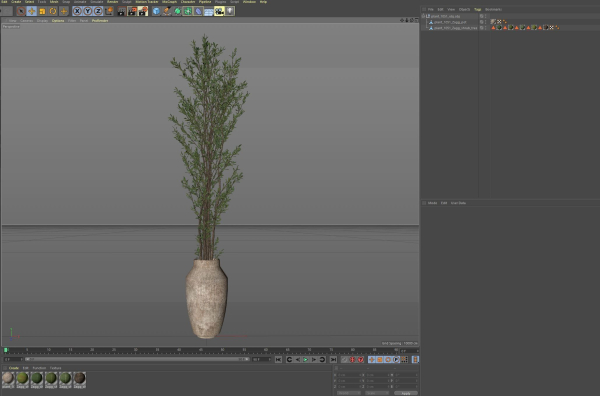Screen dimensions: 600x396
Task: Select the brown last material swatch
Action: (79, 380)
